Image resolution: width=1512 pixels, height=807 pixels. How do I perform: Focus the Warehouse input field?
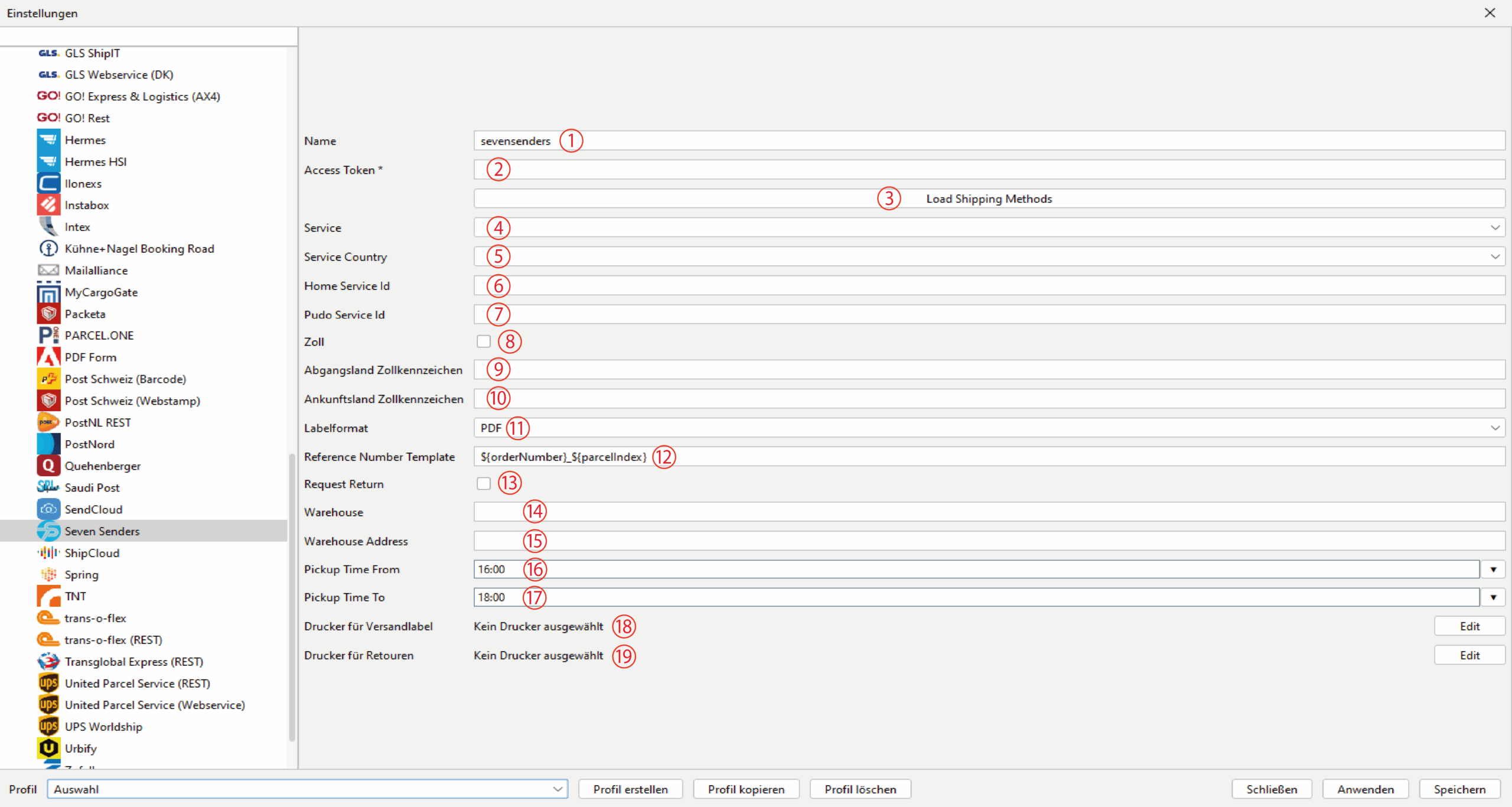pos(989,512)
